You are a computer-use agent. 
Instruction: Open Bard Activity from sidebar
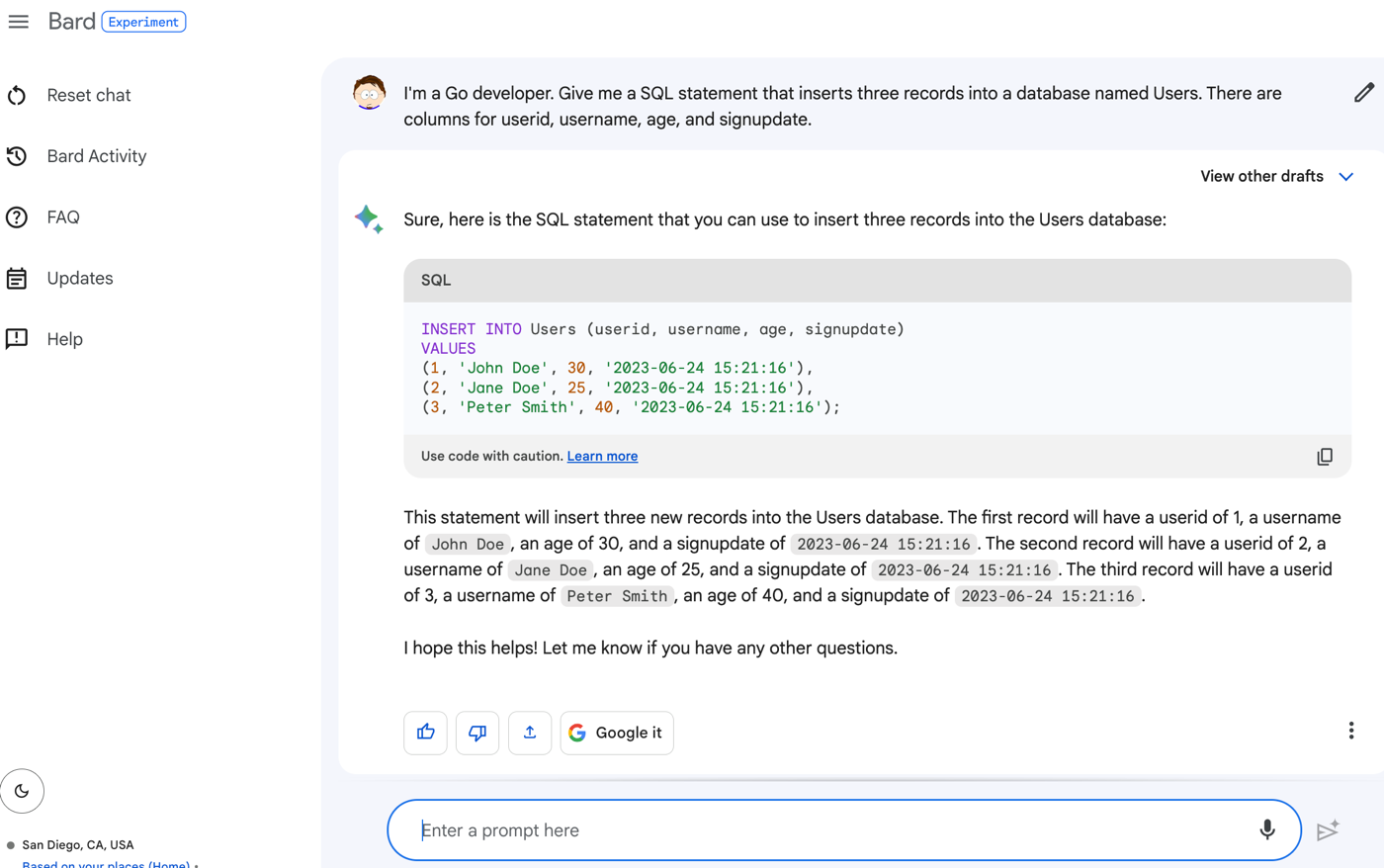[x=96, y=156]
